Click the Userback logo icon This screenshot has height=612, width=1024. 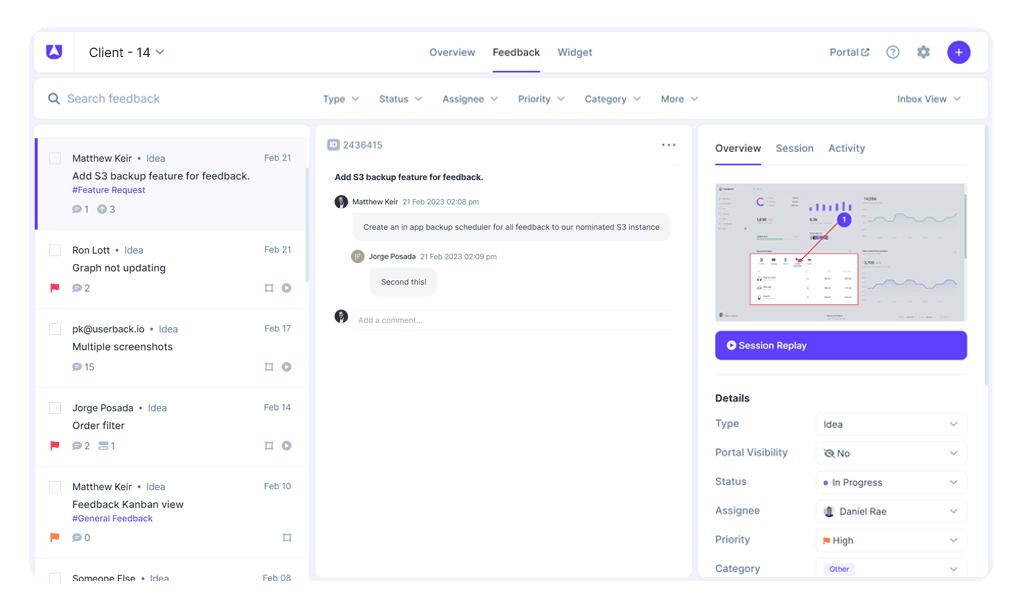tap(54, 52)
